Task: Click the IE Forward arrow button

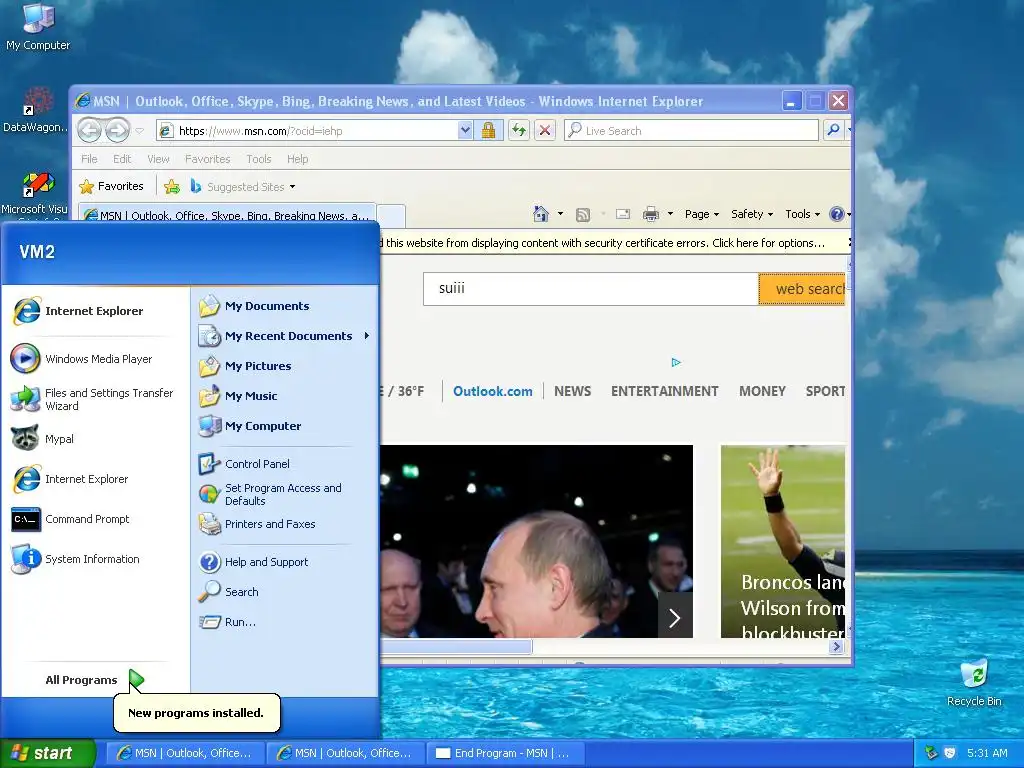Action: click(118, 131)
